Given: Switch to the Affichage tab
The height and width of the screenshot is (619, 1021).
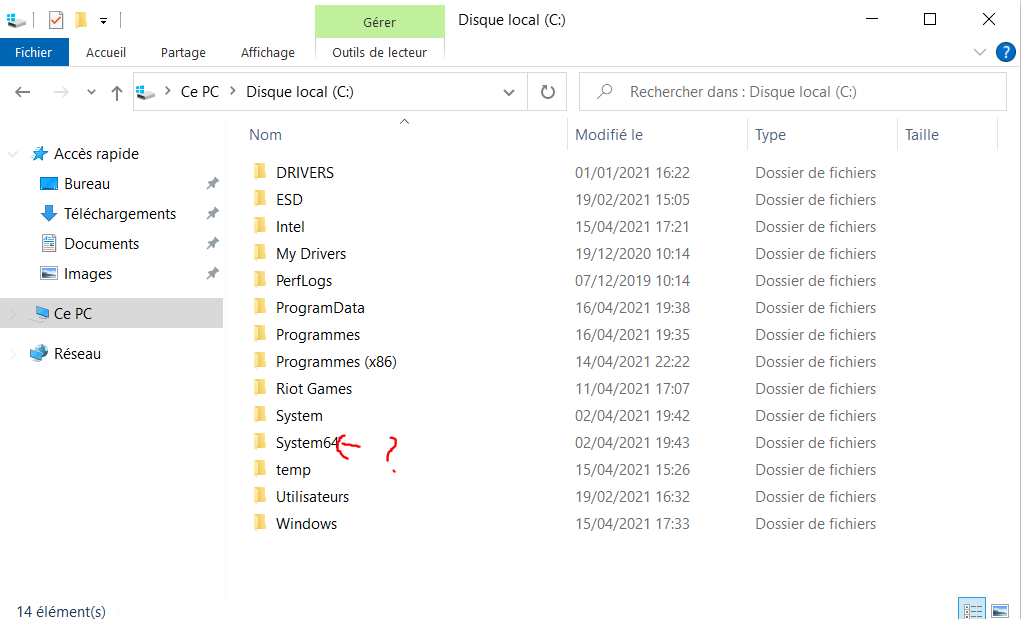Looking at the screenshot, I should pos(267,52).
